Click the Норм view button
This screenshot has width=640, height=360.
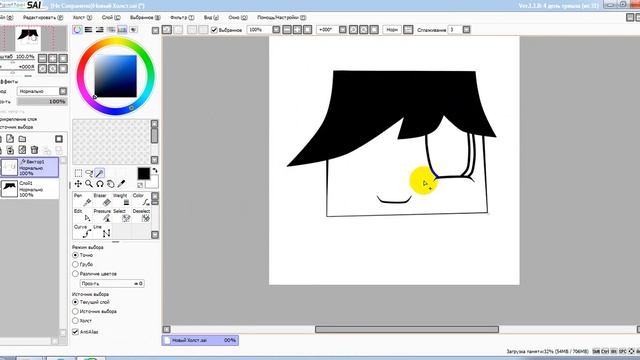[x=392, y=29]
